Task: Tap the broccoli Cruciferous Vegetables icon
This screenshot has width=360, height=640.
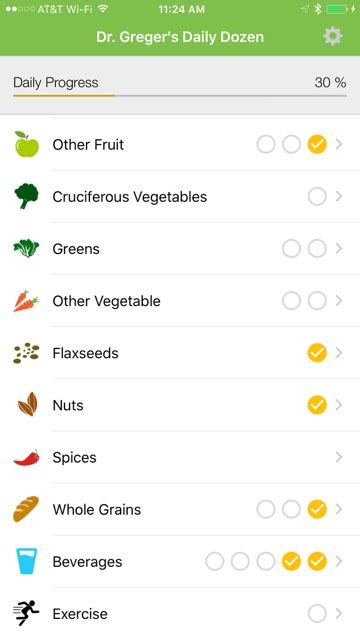Action: [x=27, y=196]
